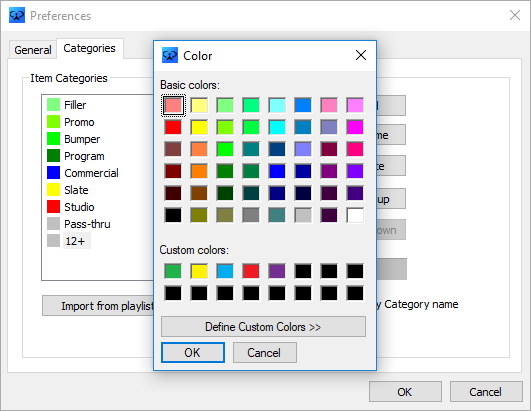Screen dimensions: 531x411
Task: Select the Pass-thru category name
Action: pyautogui.click(x=87, y=224)
